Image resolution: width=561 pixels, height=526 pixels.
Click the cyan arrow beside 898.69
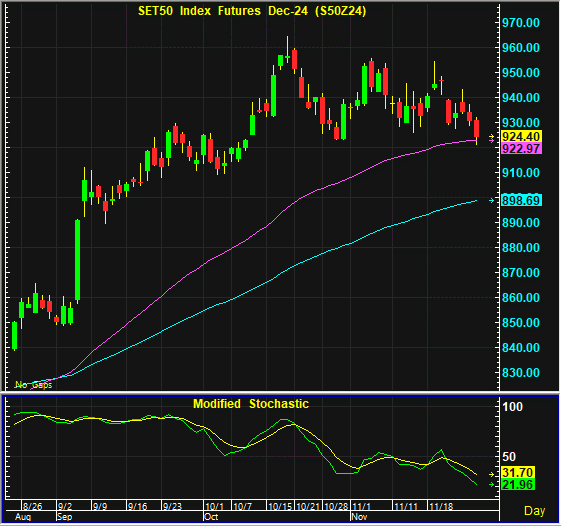(x=492, y=200)
